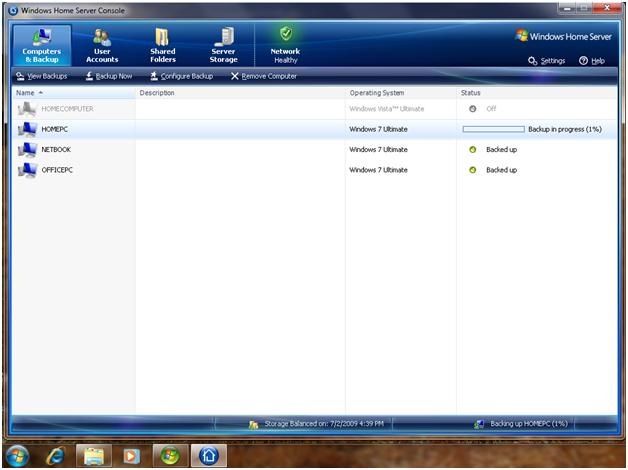Screen dimensions: 628x470
Task: Choose Remove Computer in the toolbar
Action: 264,76
